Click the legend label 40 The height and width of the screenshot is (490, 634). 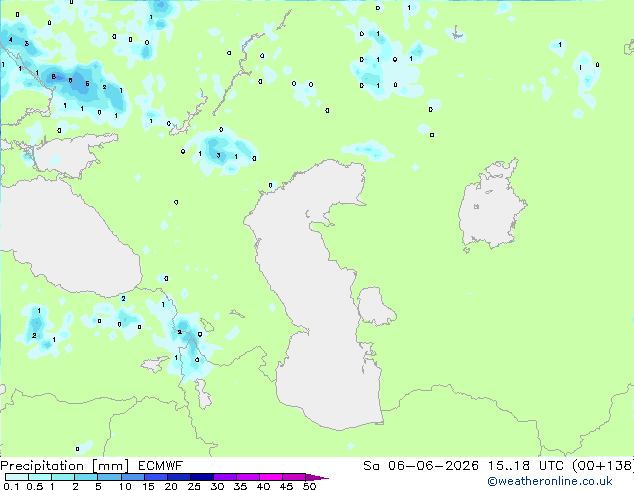pyautogui.click(x=263, y=486)
